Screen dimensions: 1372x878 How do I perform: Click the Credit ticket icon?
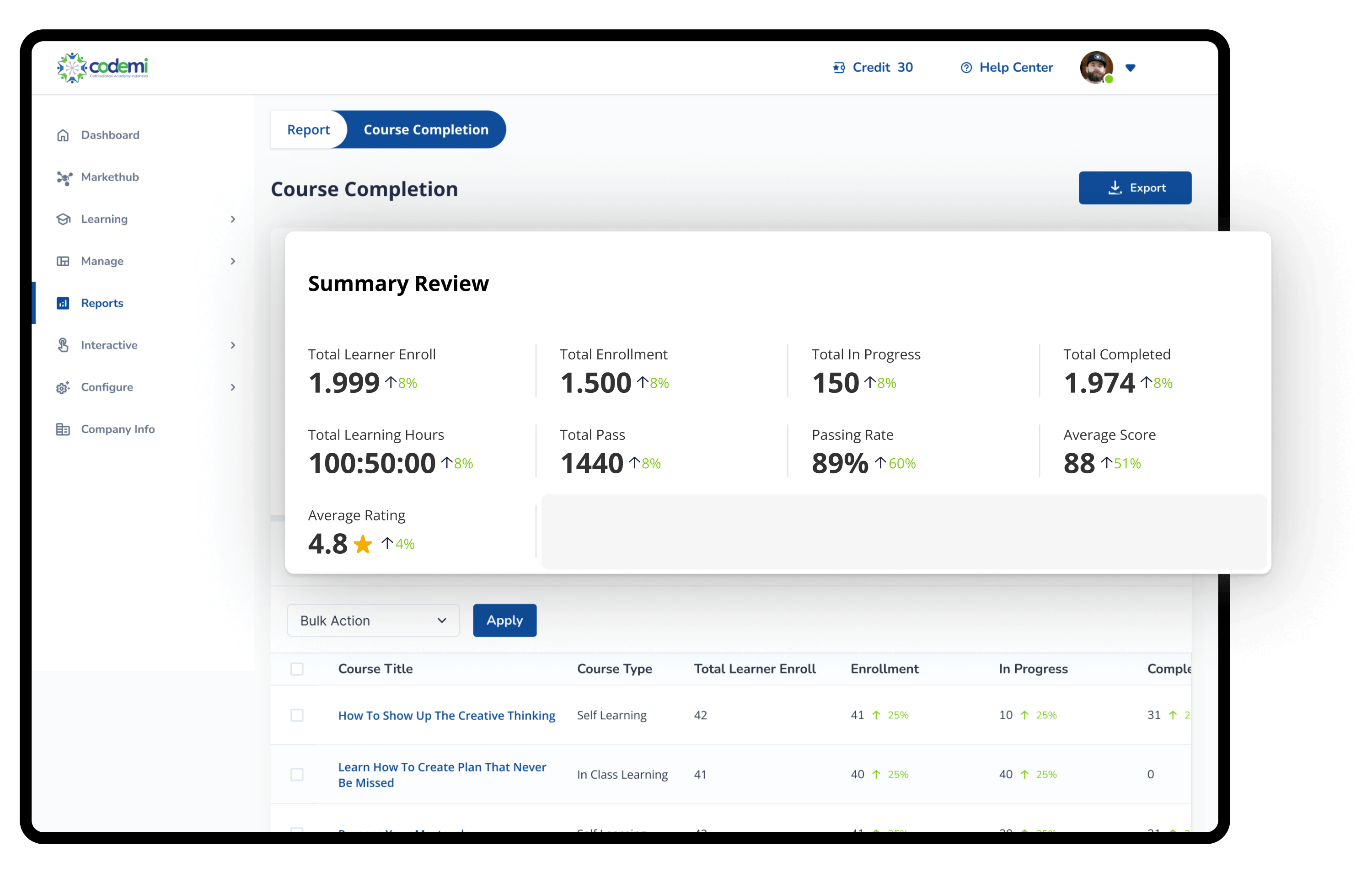(838, 68)
